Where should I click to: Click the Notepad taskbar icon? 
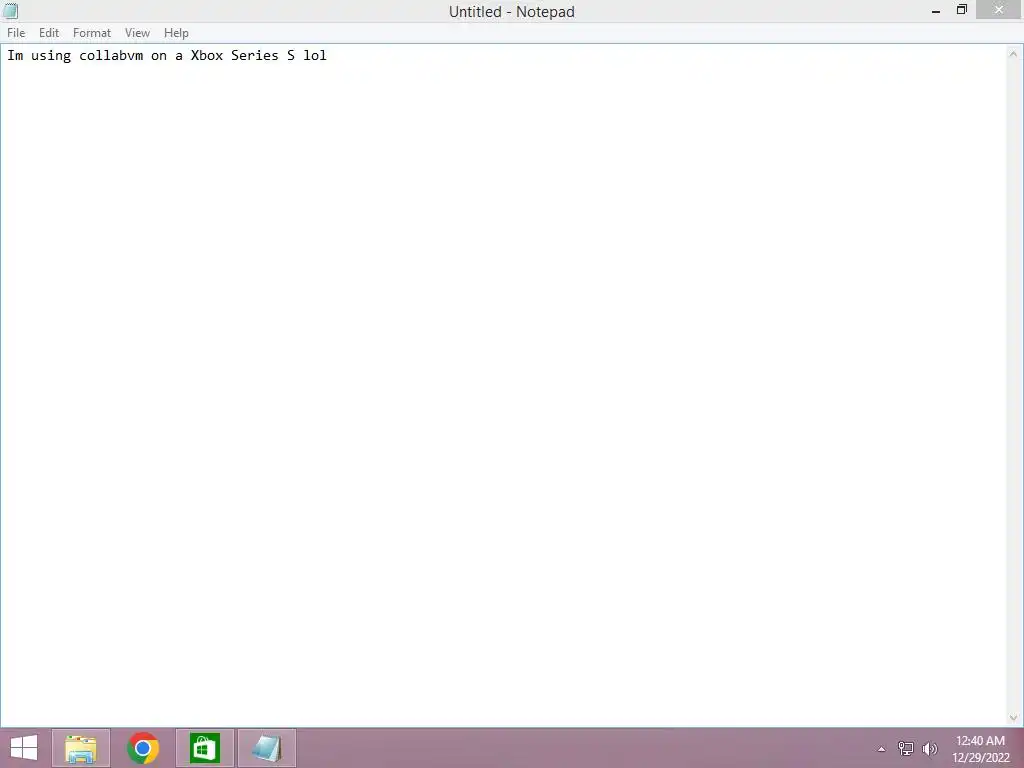[x=266, y=748]
